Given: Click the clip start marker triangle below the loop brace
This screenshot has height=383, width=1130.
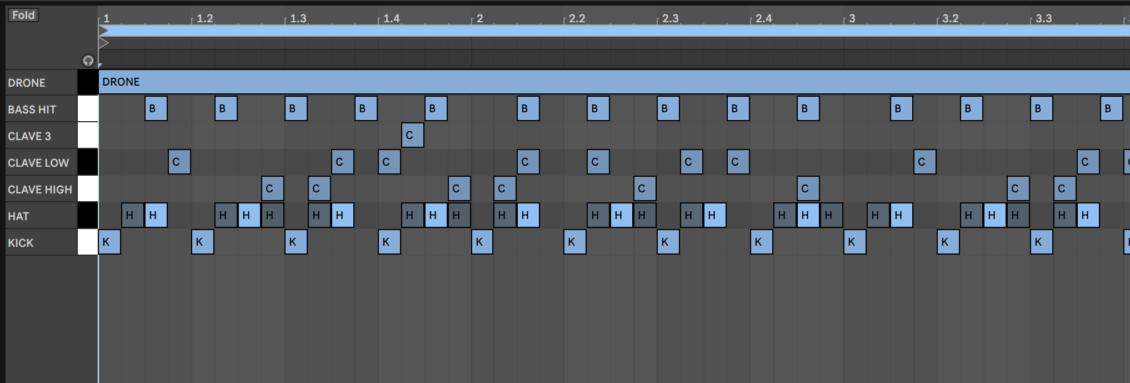Looking at the screenshot, I should (x=104, y=43).
